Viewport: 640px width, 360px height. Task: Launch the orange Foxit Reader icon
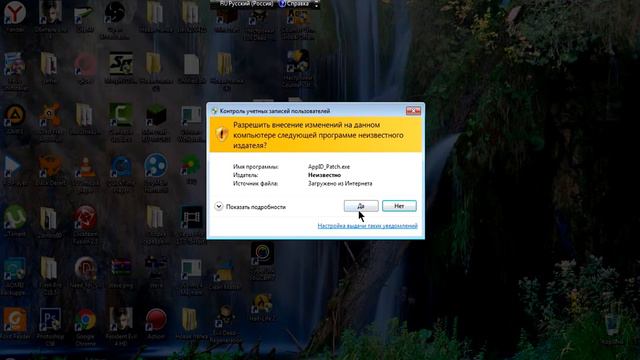[x=15, y=320]
